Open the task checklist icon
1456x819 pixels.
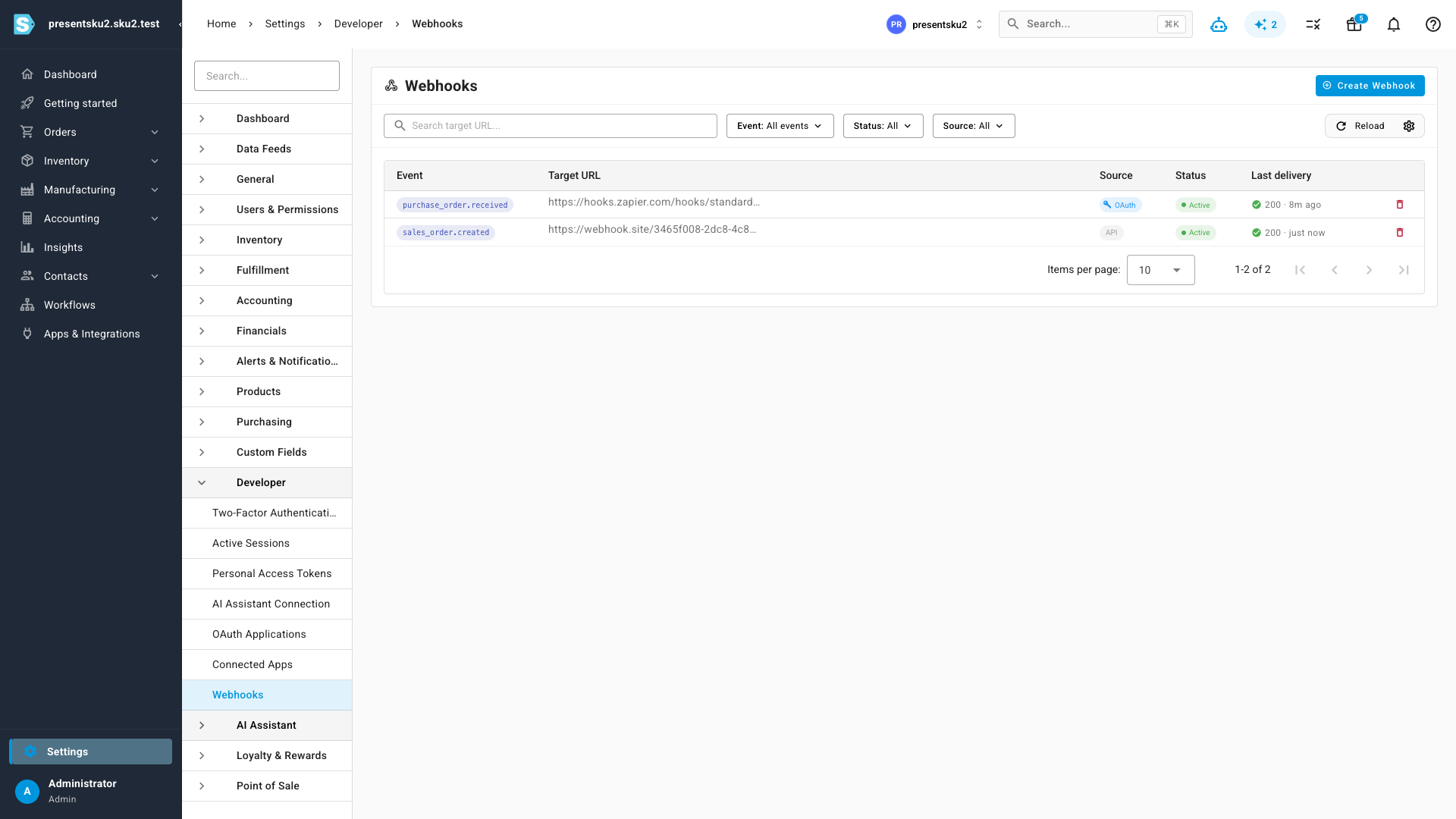click(x=1313, y=24)
